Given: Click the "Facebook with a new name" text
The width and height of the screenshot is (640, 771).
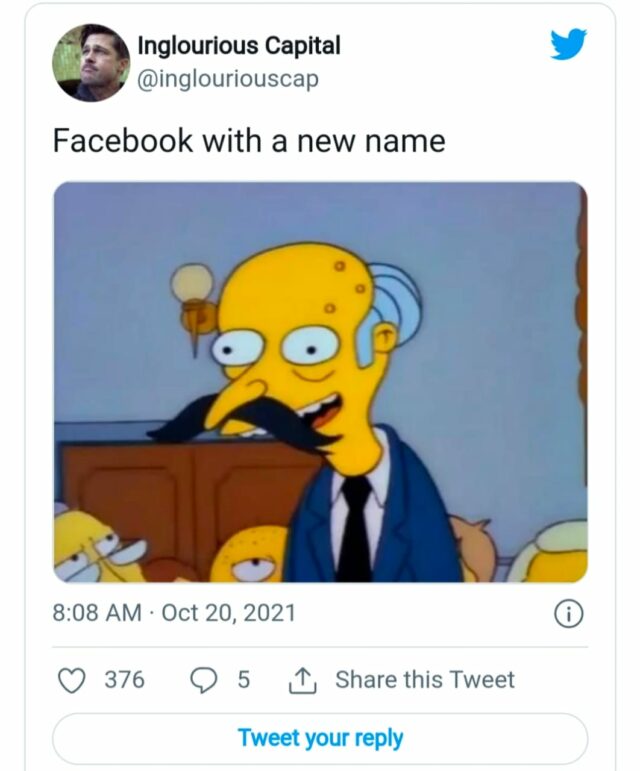Looking at the screenshot, I should (249, 141).
